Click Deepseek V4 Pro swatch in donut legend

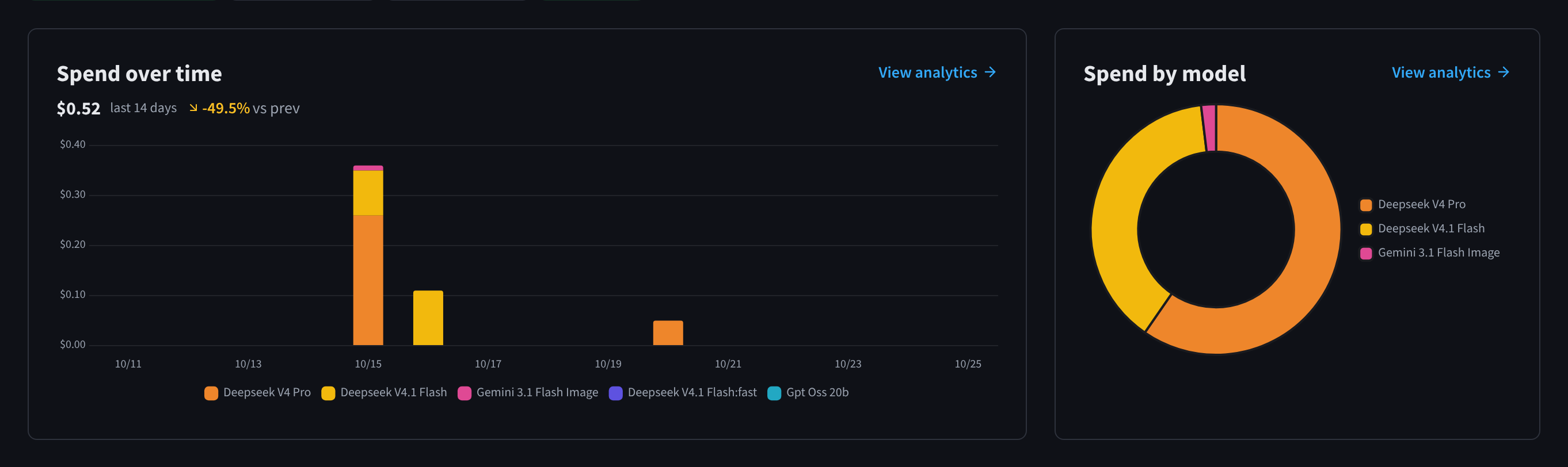[x=1366, y=205]
